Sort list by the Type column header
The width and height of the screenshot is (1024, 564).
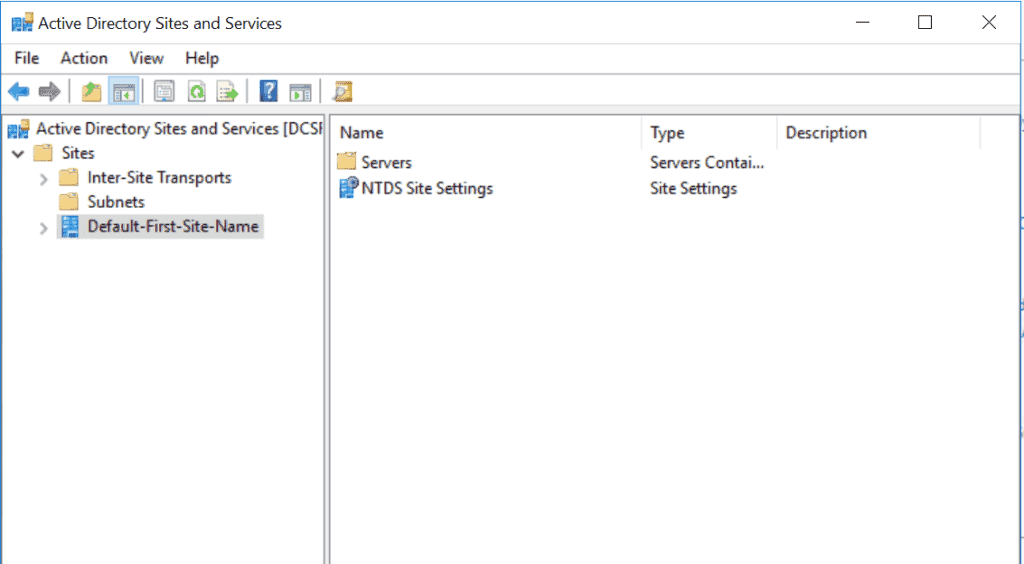pyautogui.click(x=709, y=133)
